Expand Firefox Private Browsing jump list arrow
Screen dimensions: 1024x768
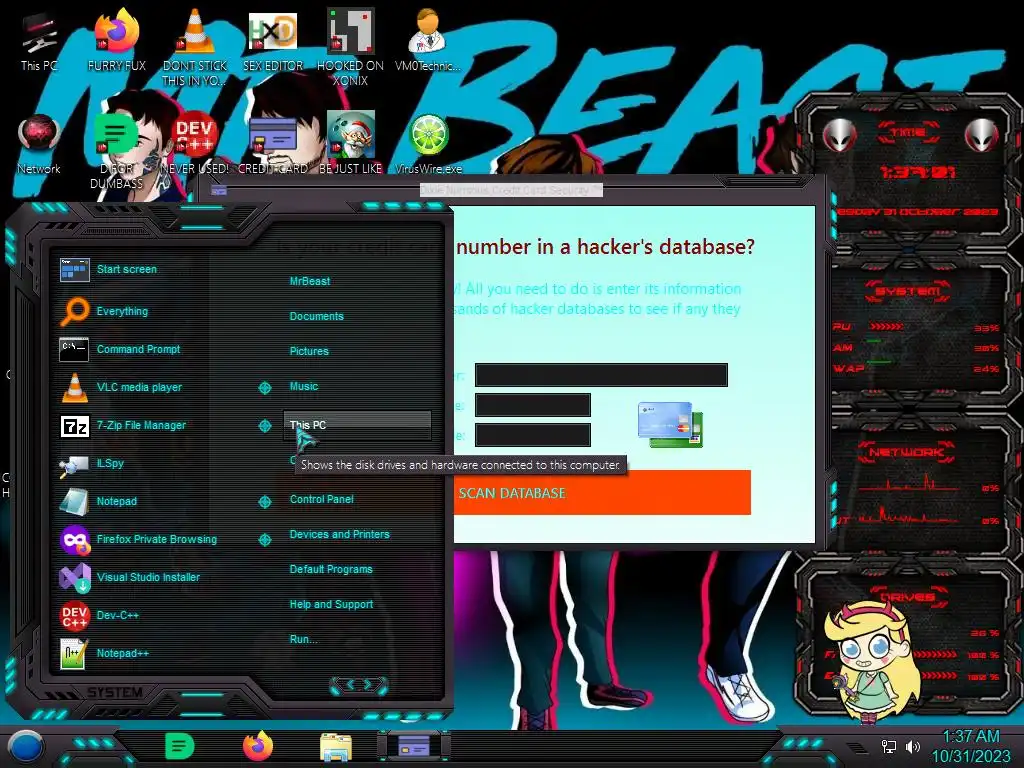[x=264, y=539]
